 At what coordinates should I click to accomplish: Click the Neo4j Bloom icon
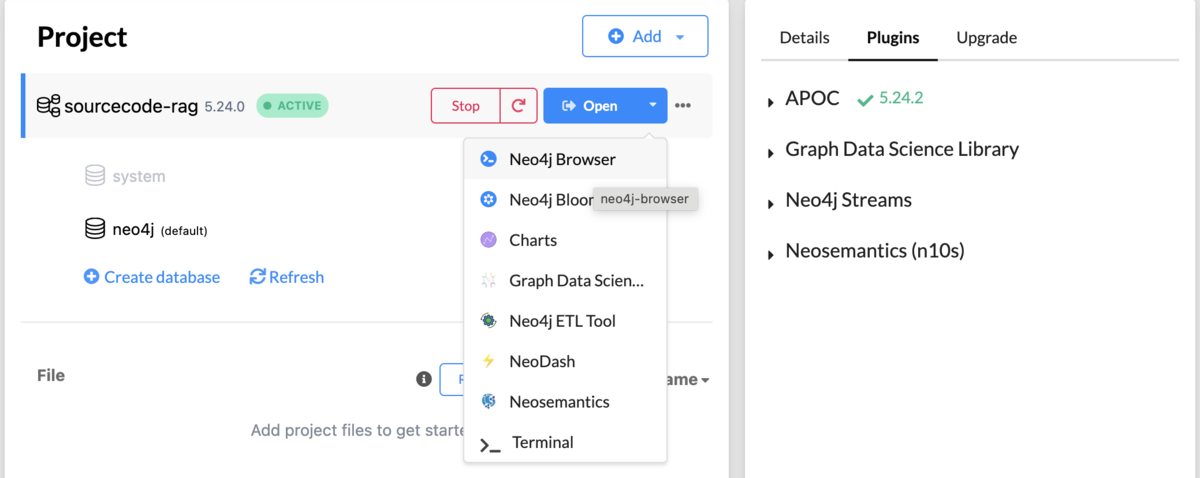(x=488, y=200)
